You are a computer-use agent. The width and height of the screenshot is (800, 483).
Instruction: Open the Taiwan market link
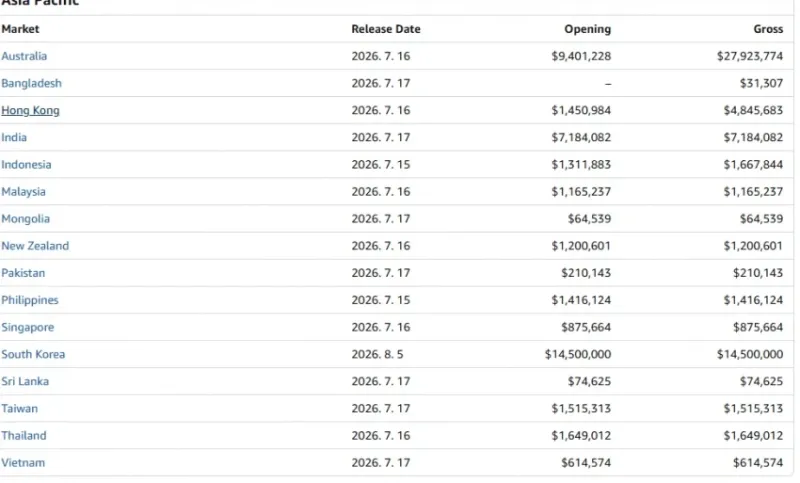coord(19,408)
